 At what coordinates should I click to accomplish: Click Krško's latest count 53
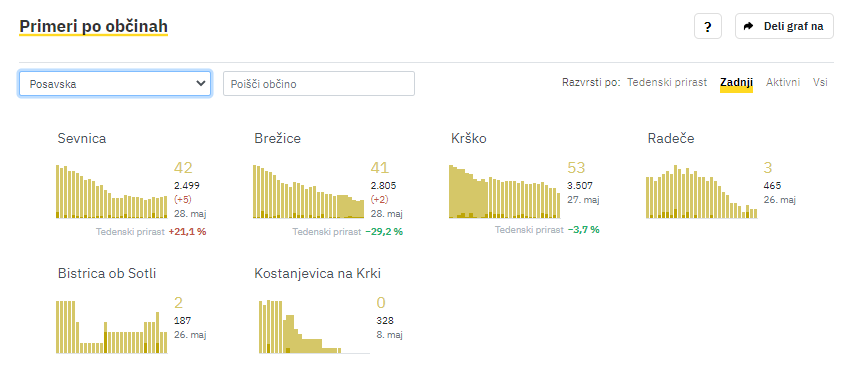[576, 168]
